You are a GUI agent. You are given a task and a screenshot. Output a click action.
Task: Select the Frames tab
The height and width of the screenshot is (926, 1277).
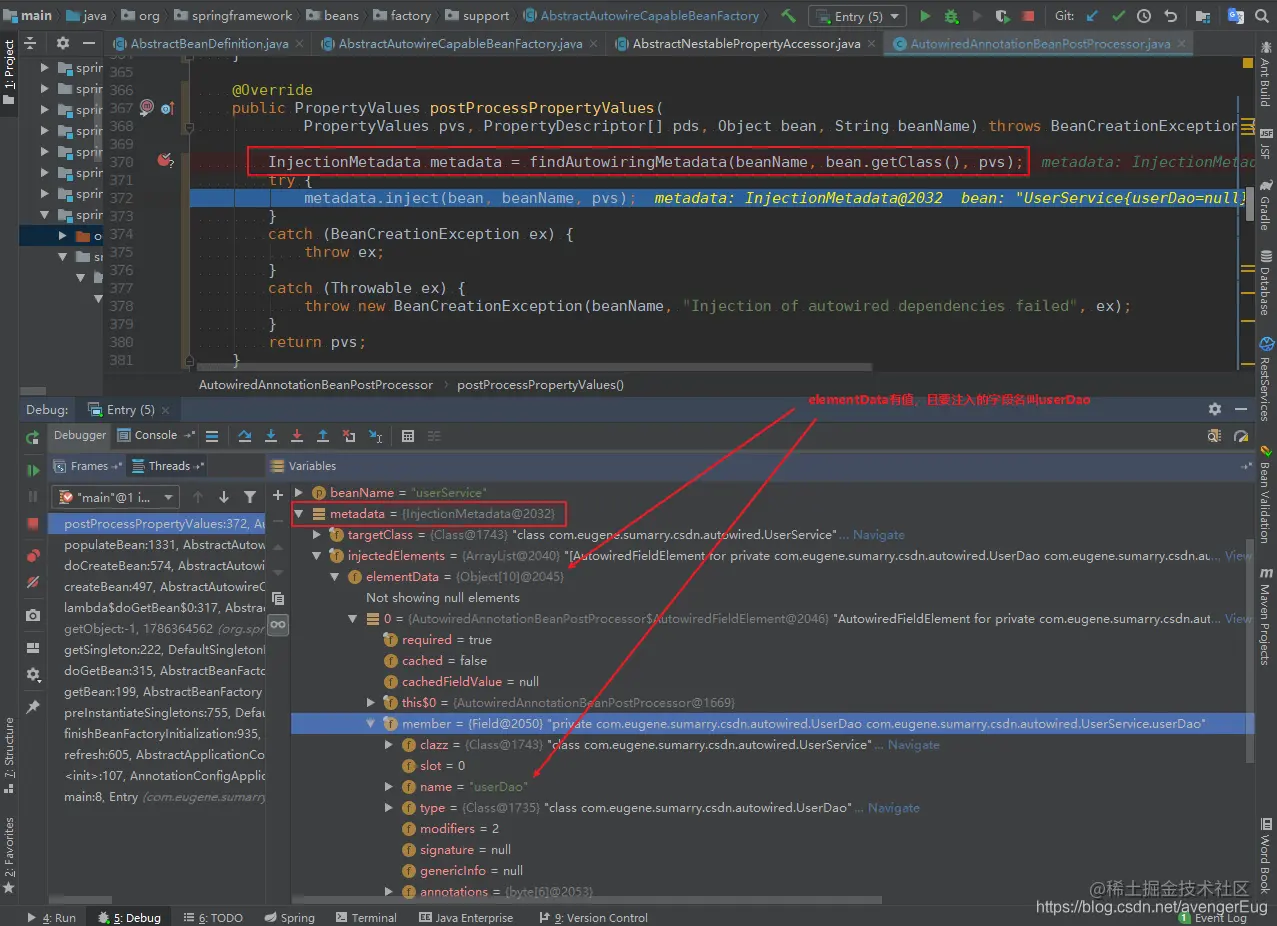point(88,466)
